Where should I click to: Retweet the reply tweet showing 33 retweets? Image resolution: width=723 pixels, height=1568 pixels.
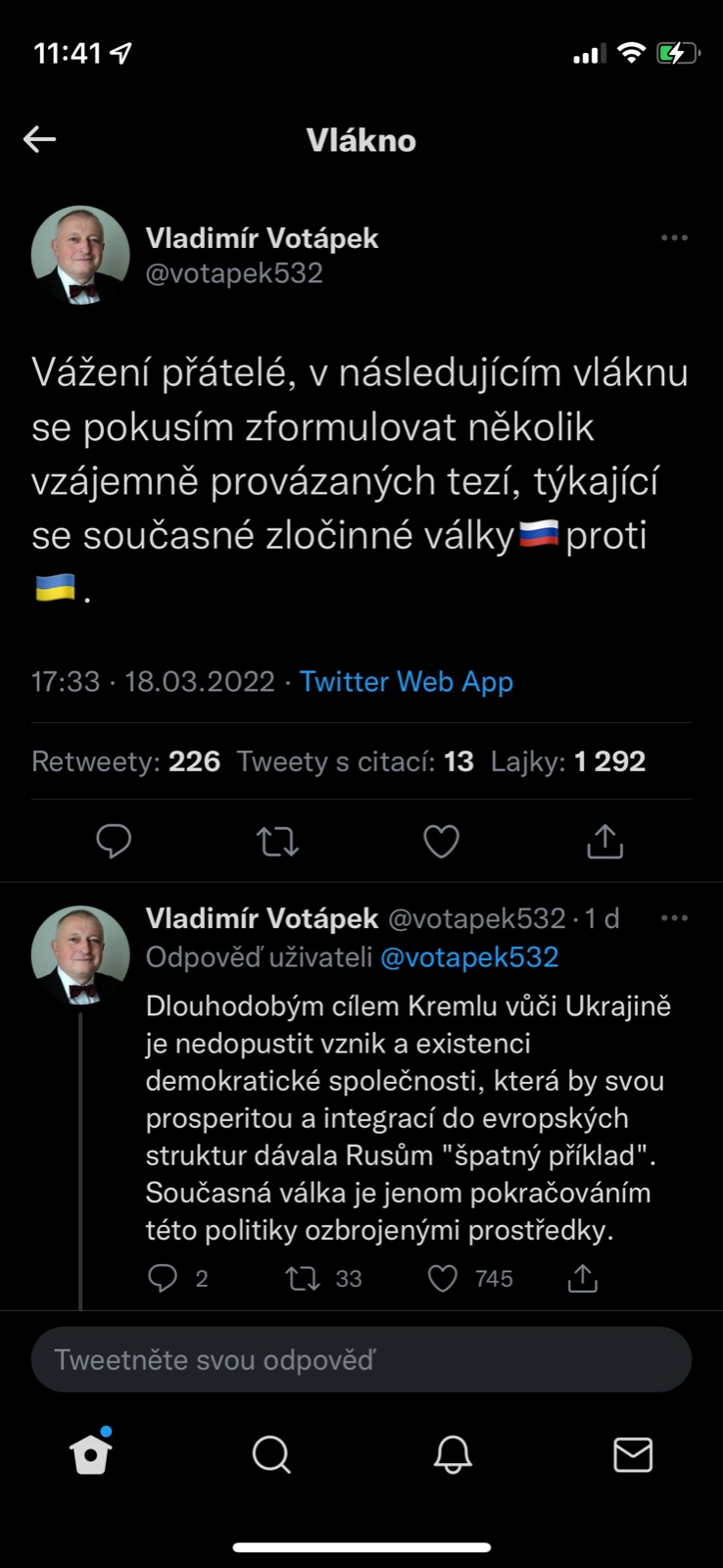(x=304, y=1278)
